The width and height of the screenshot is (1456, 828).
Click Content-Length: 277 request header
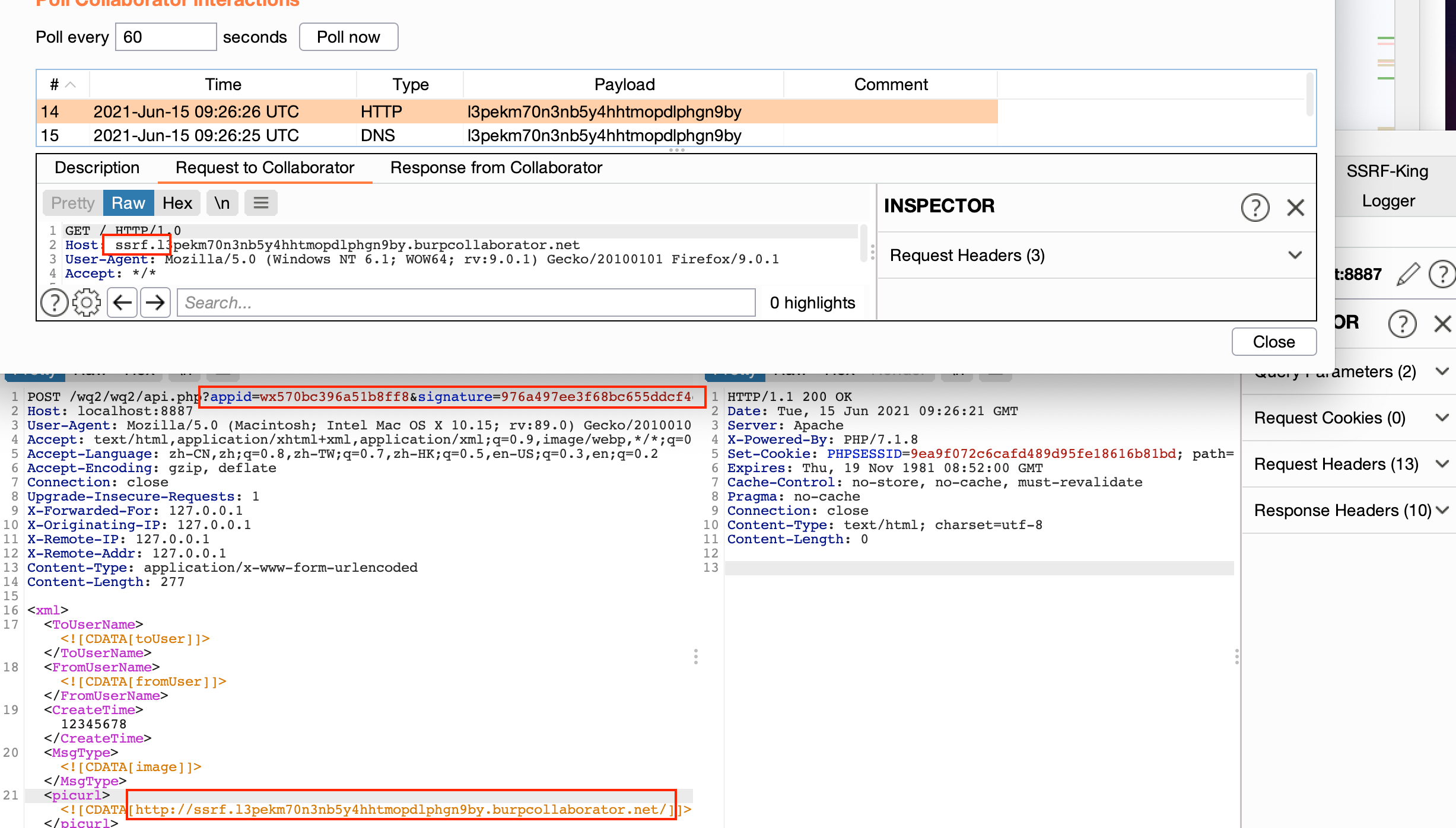pyautogui.click(x=106, y=582)
